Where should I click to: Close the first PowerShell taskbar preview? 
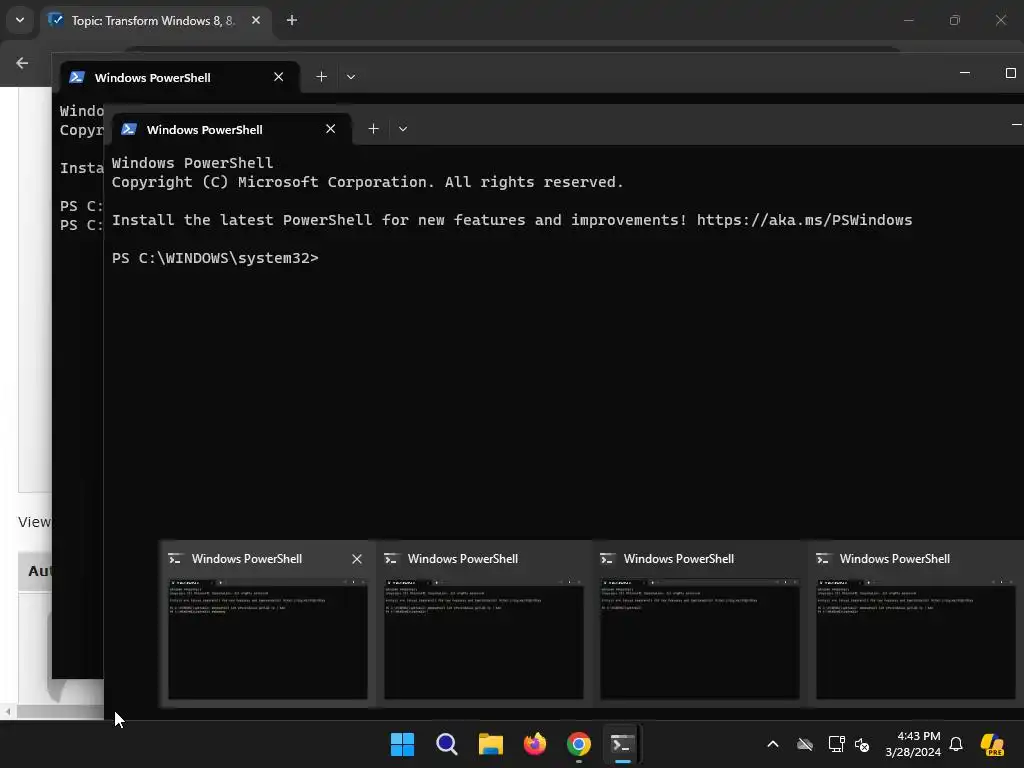coord(357,559)
